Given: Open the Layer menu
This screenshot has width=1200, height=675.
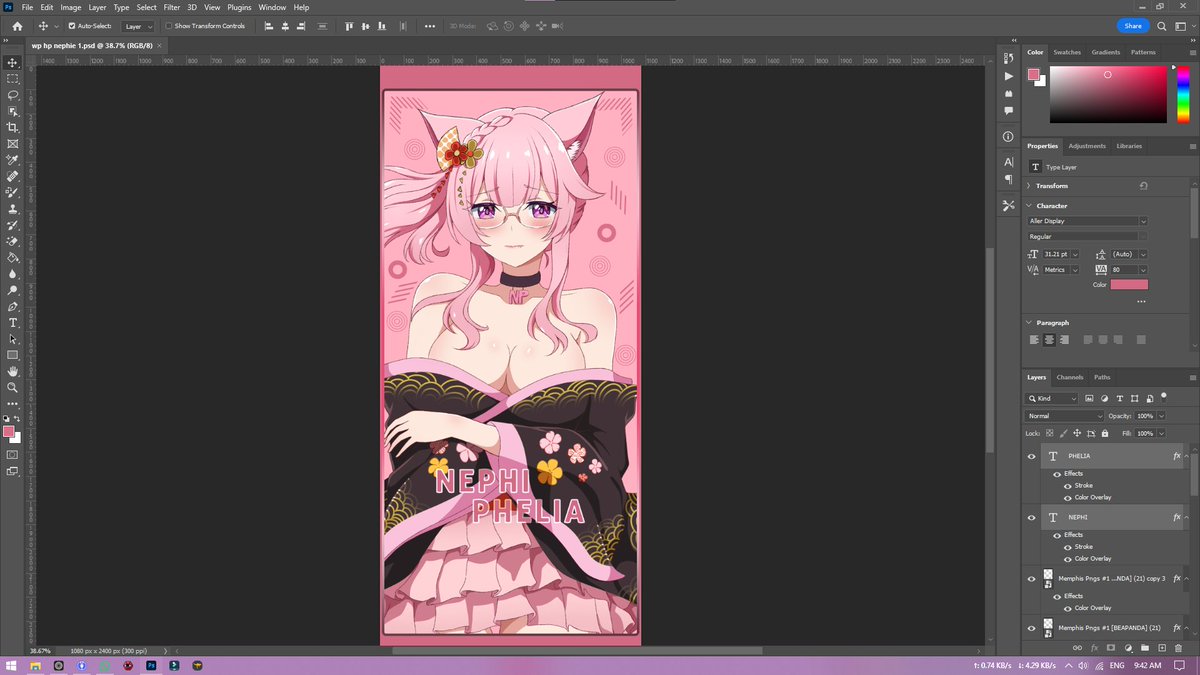Looking at the screenshot, I should (97, 7).
